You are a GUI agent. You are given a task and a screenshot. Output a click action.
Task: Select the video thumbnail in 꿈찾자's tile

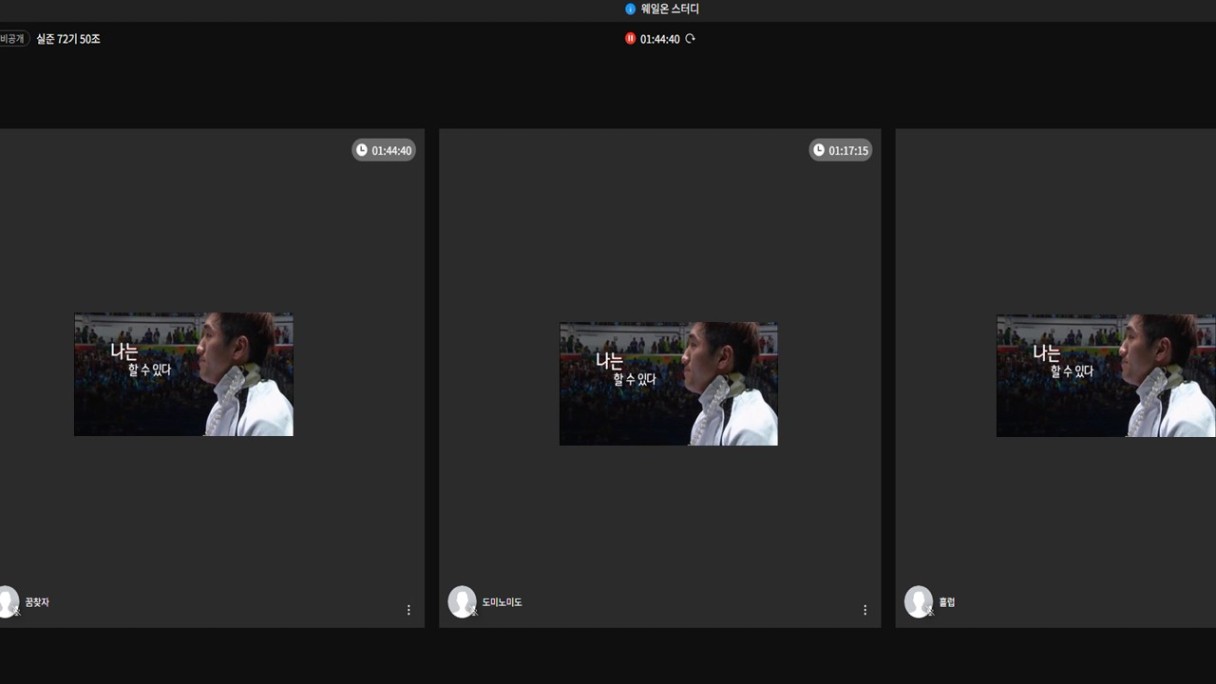[184, 374]
